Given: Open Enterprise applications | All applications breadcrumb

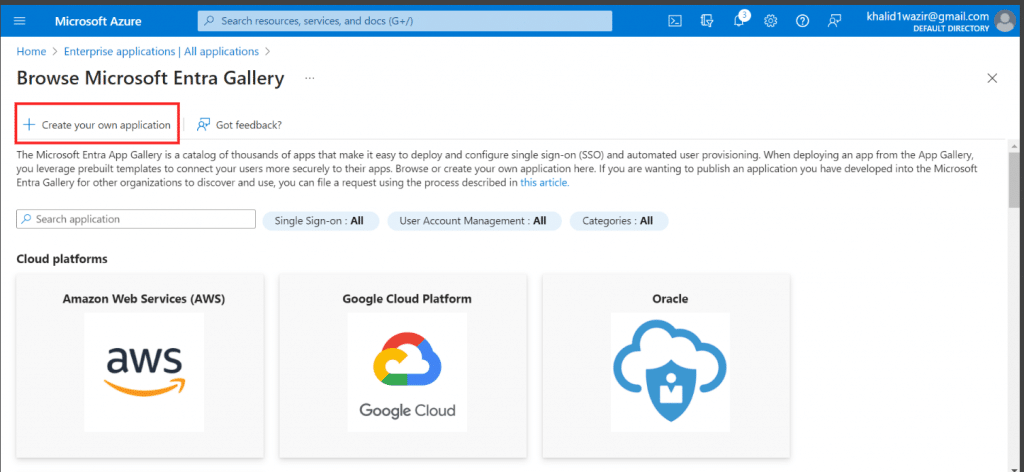Looking at the screenshot, I should (161, 51).
